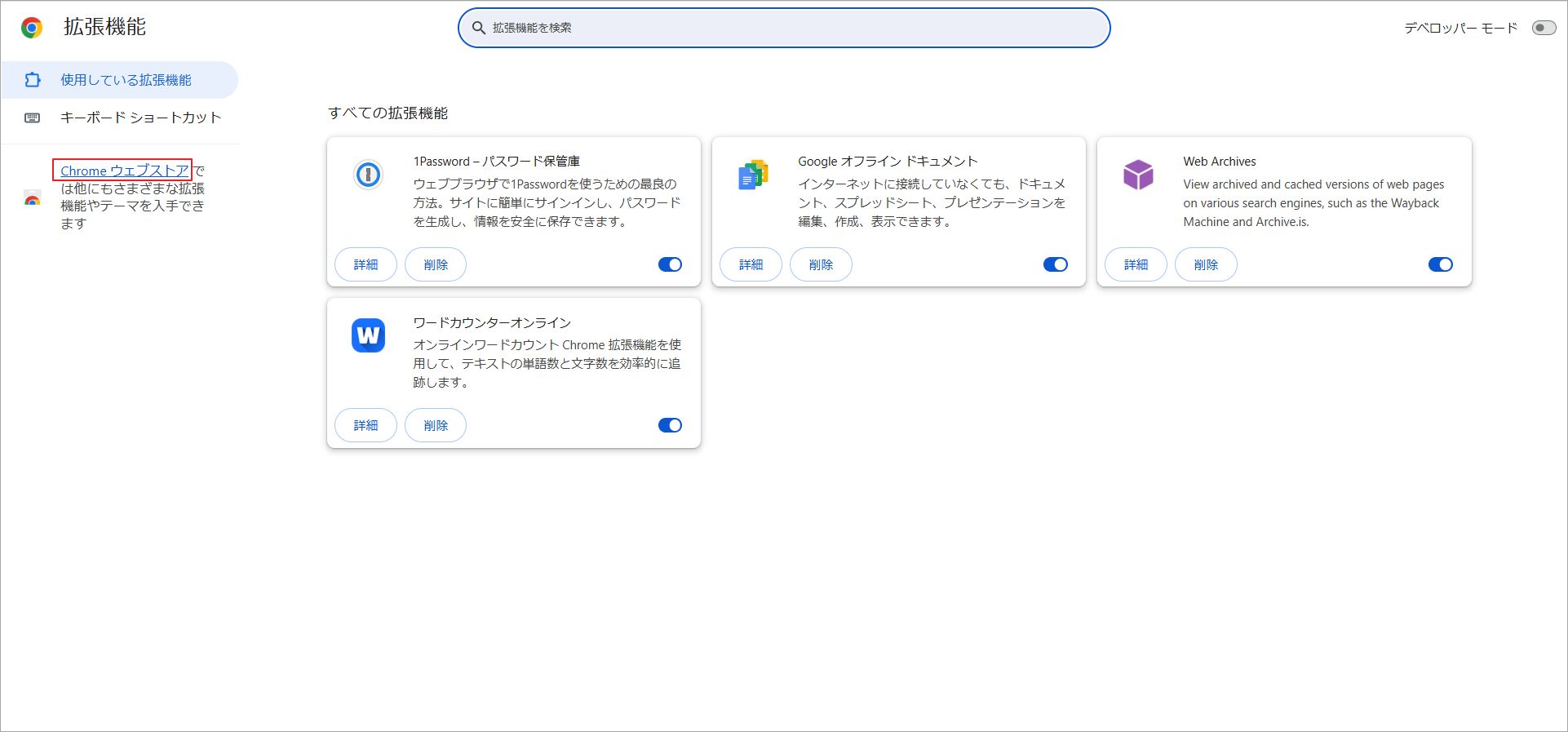Click the 1Password – パスワード保管庫 title
1568x732 pixels.
pos(497,162)
